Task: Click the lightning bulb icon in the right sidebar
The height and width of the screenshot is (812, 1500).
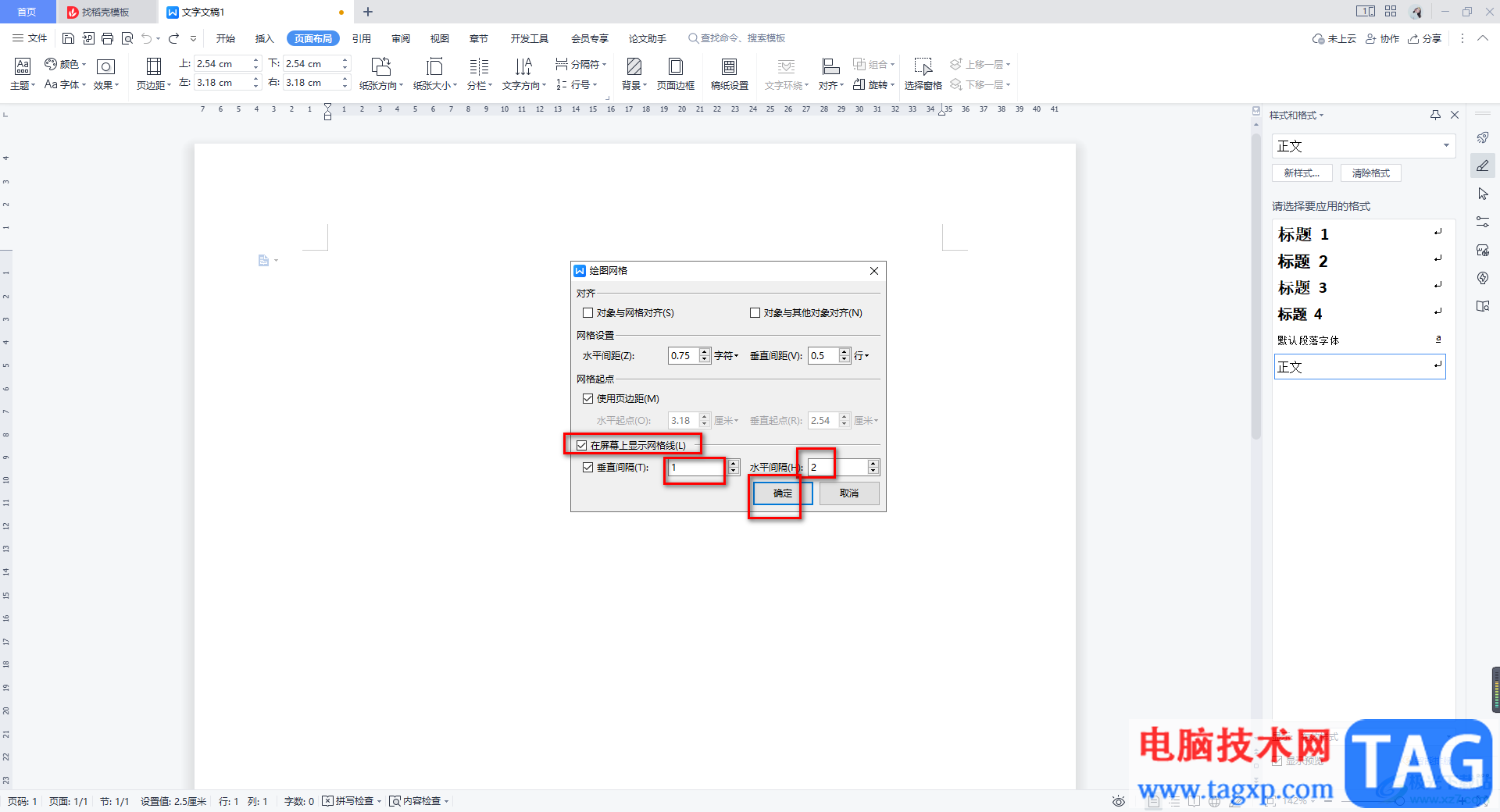Action: point(1483,278)
